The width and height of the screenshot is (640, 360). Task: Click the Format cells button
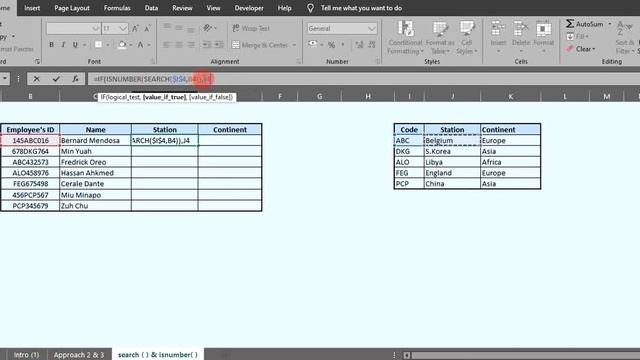tap(543, 37)
